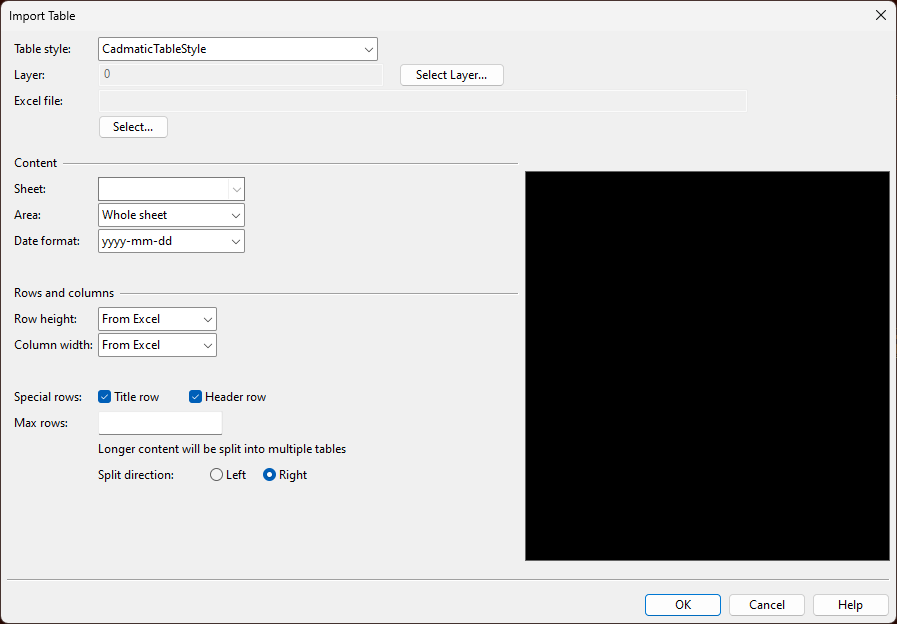Click into the Max rows input field
897x624 pixels.
160,423
